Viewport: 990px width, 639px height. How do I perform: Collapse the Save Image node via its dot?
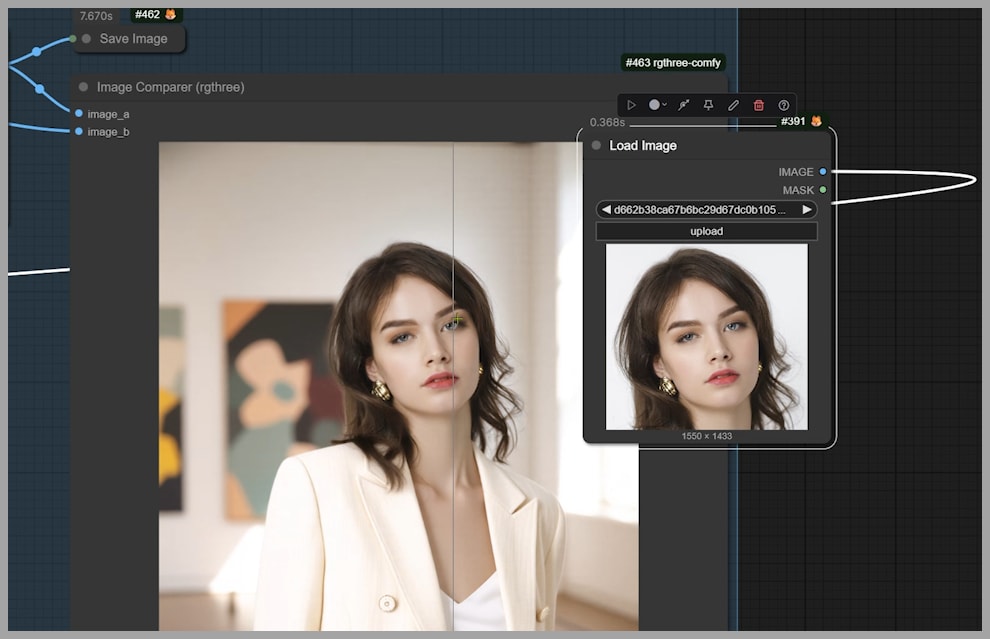click(x=86, y=39)
